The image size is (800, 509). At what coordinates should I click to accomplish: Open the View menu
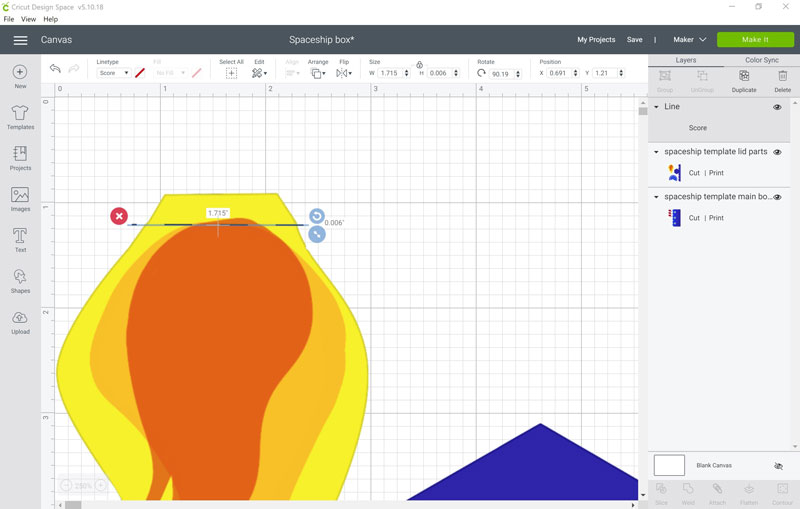pos(28,19)
